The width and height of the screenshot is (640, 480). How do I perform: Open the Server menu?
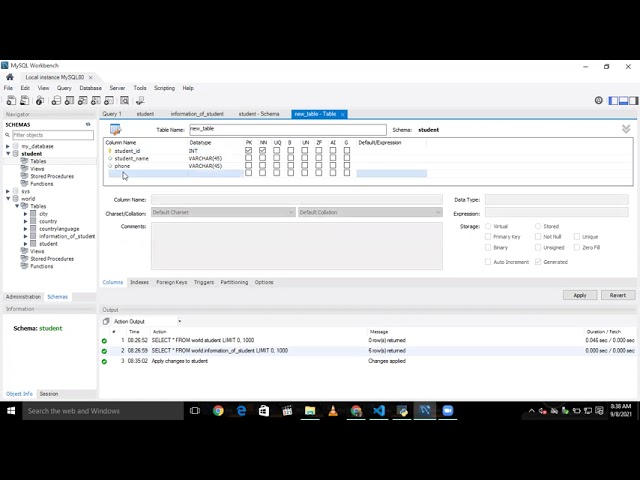[x=117, y=88]
